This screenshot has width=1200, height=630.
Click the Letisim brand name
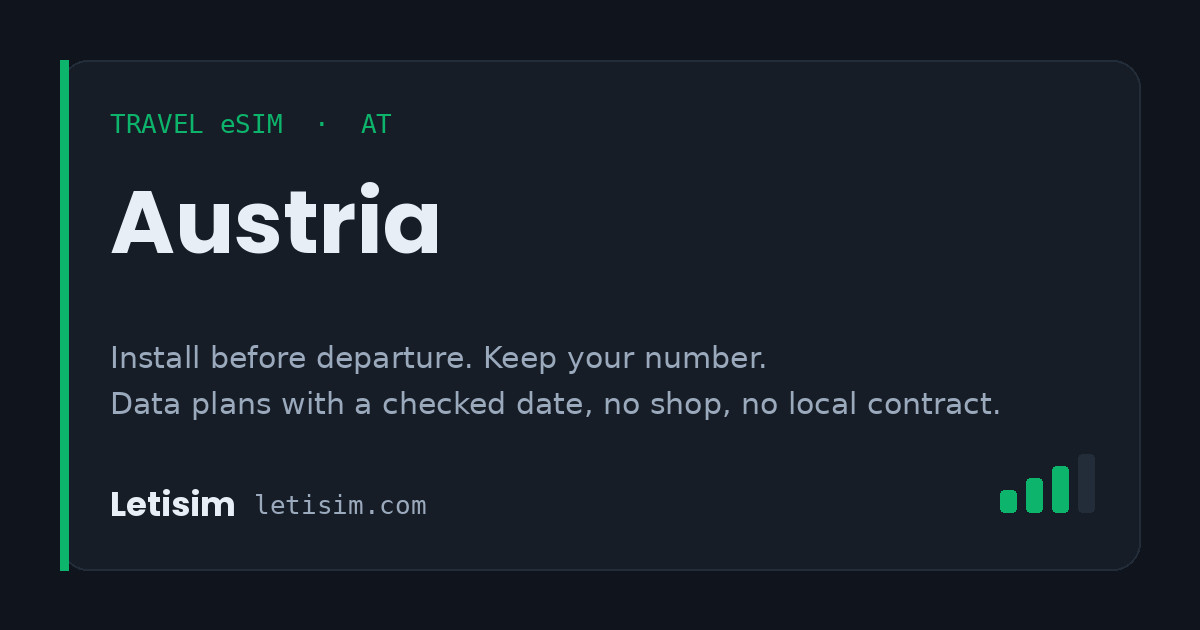coord(172,505)
